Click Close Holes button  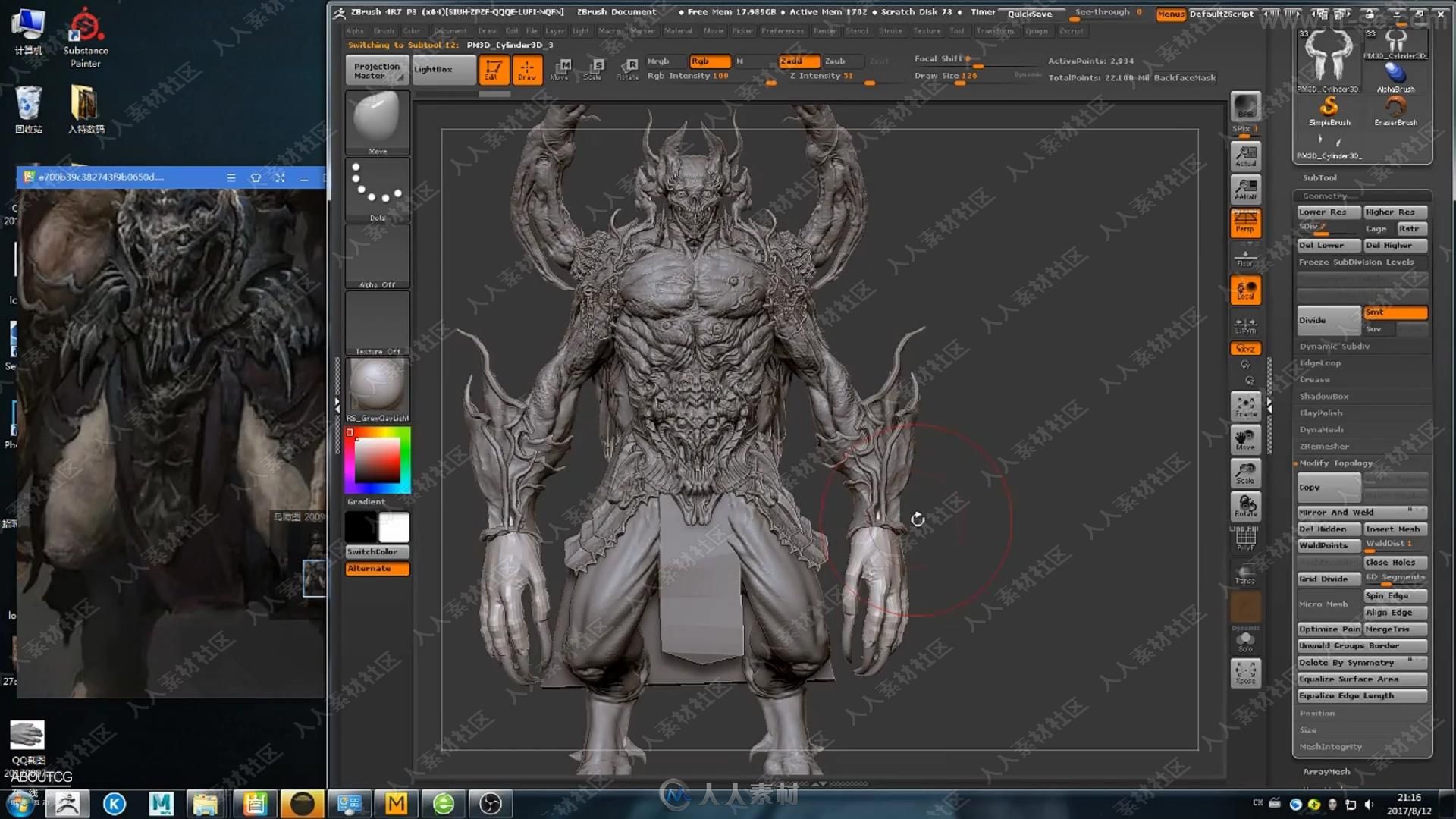point(1395,563)
